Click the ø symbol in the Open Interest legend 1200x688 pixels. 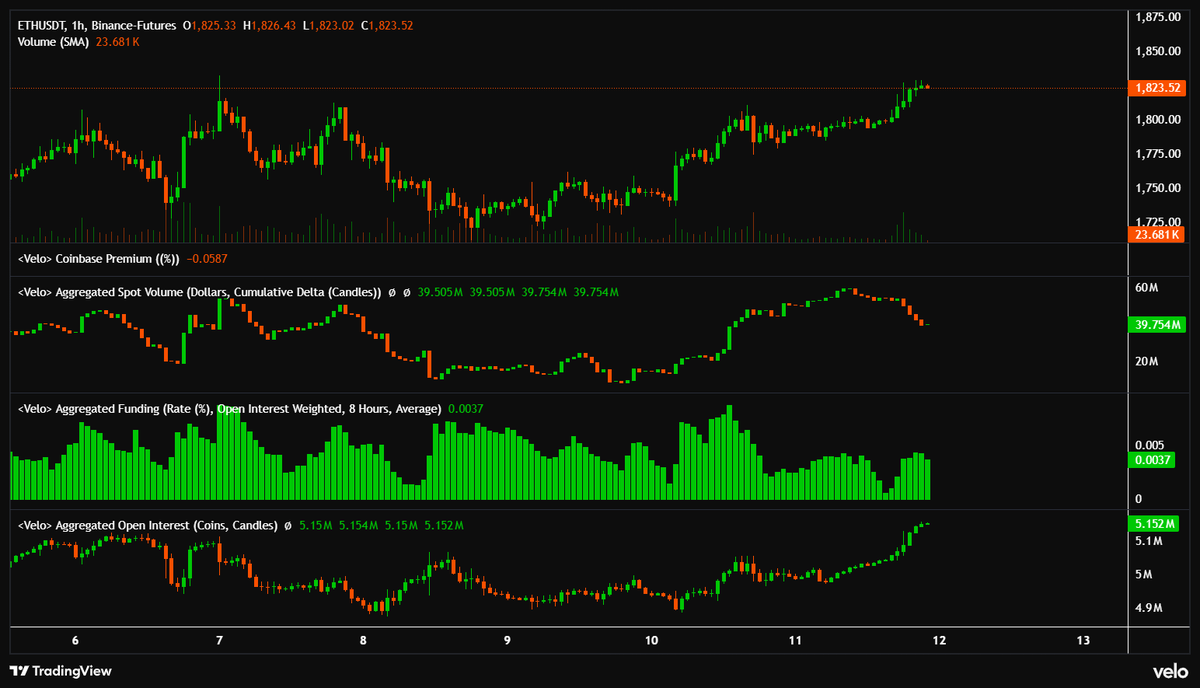(288, 525)
